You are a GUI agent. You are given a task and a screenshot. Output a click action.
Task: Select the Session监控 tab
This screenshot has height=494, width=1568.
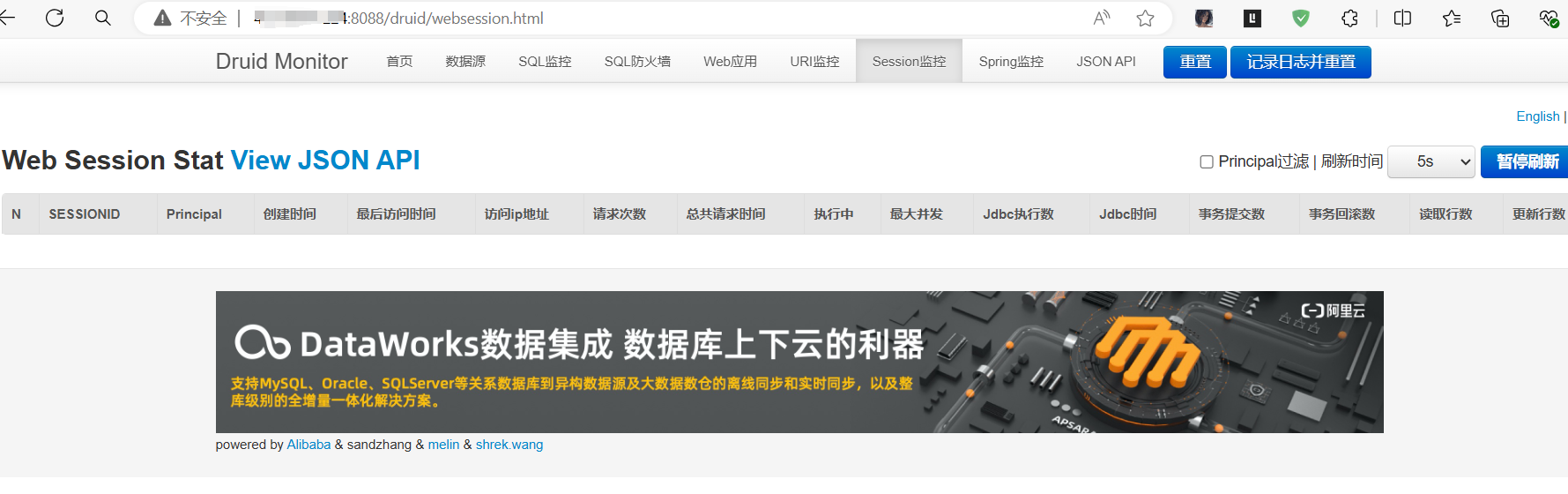click(x=909, y=61)
